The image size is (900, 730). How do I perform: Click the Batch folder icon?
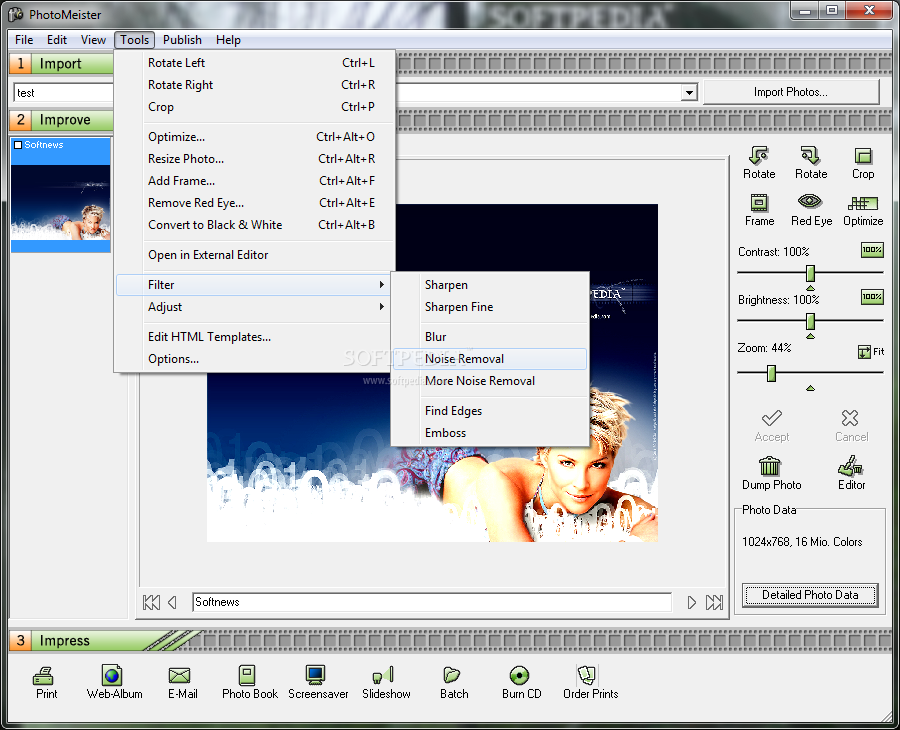click(x=452, y=675)
